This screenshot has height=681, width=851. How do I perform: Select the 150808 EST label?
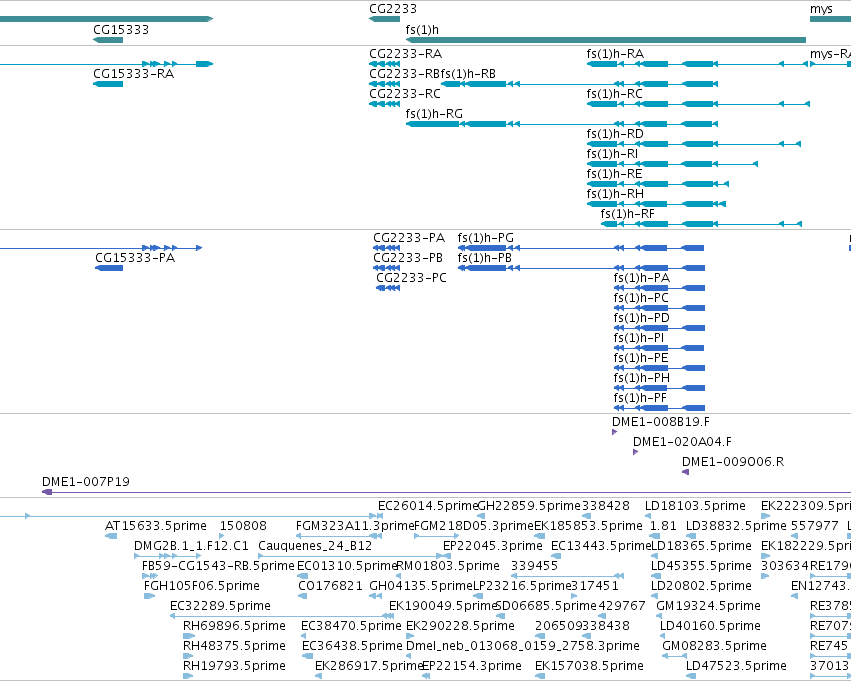pos(243,526)
